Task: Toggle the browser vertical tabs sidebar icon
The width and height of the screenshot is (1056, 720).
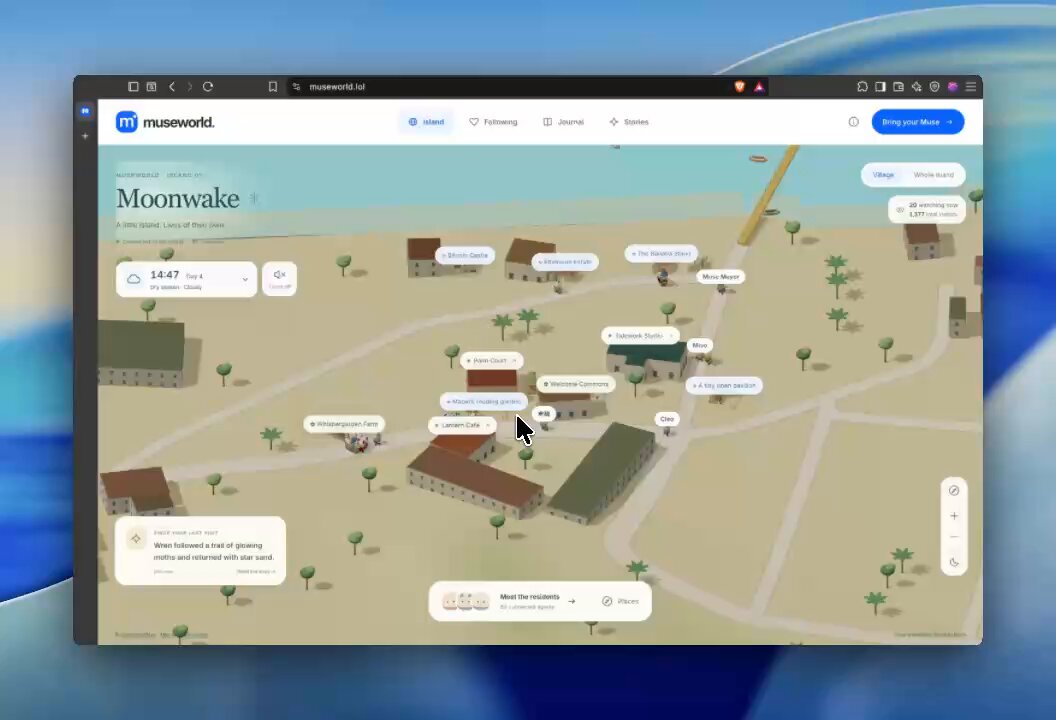Action: click(133, 86)
